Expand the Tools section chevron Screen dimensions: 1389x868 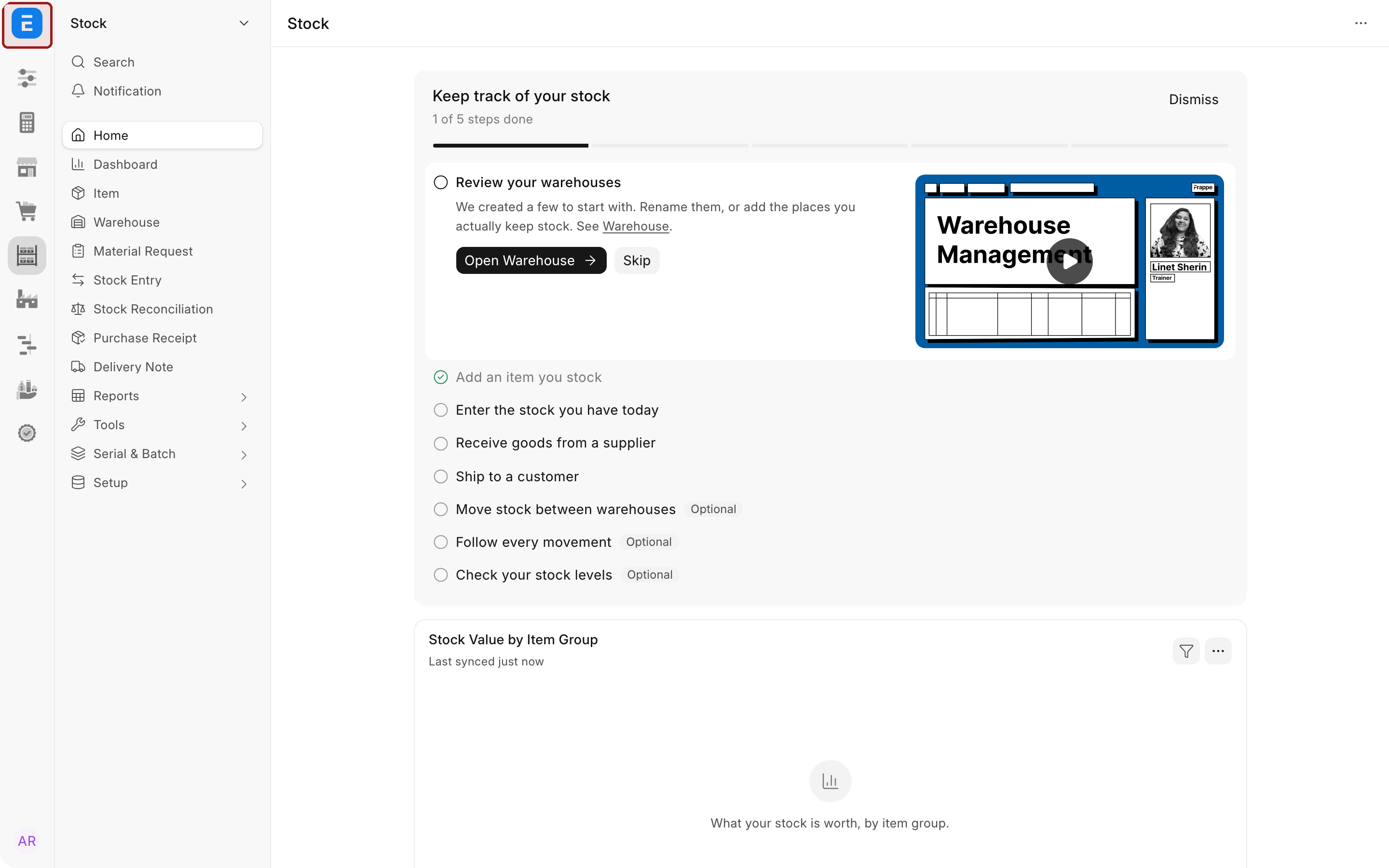pos(244,425)
